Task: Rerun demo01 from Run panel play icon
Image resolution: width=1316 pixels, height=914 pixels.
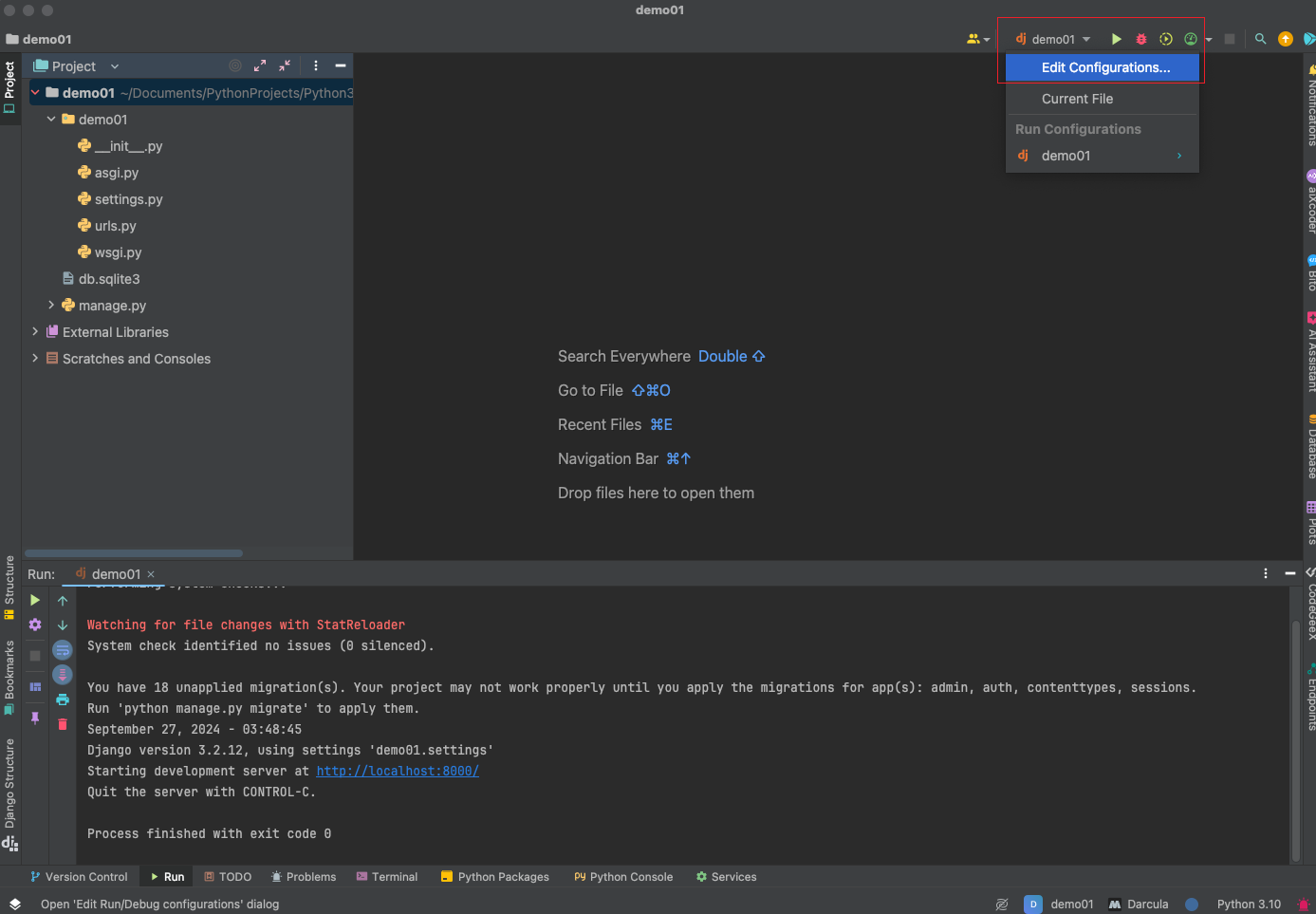Action: click(35, 600)
